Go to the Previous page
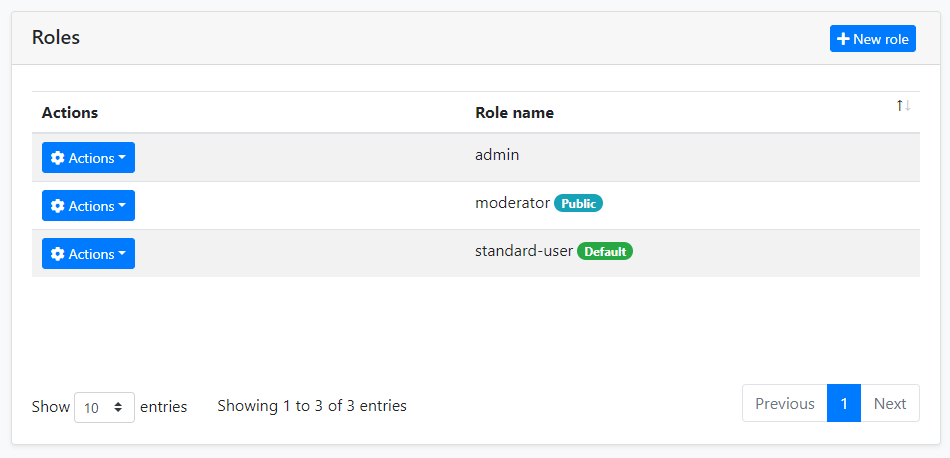 pyautogui.click(x=784, y=404)
